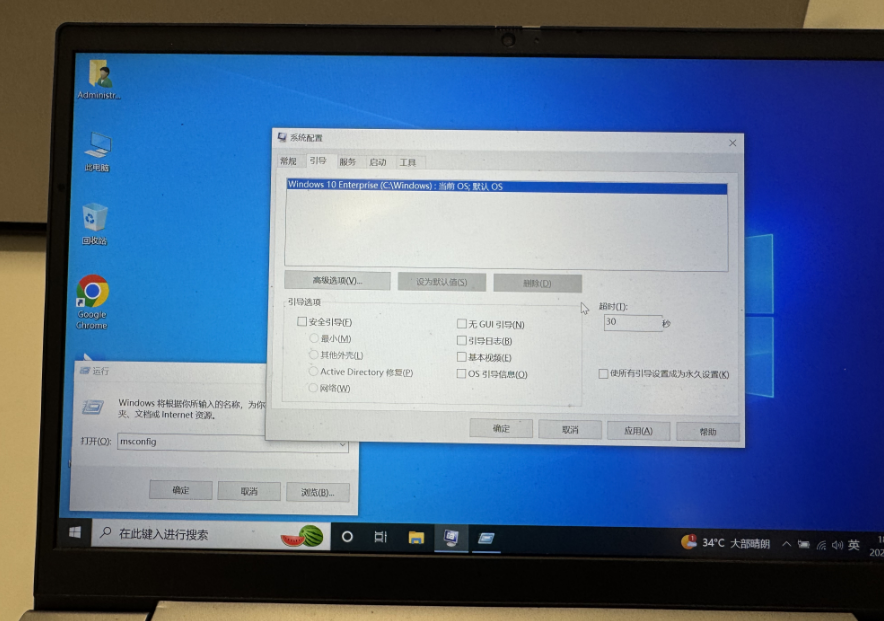Click 确定 in the Run dialog
This screenshot has width=884, height=621.
point(181,490)
